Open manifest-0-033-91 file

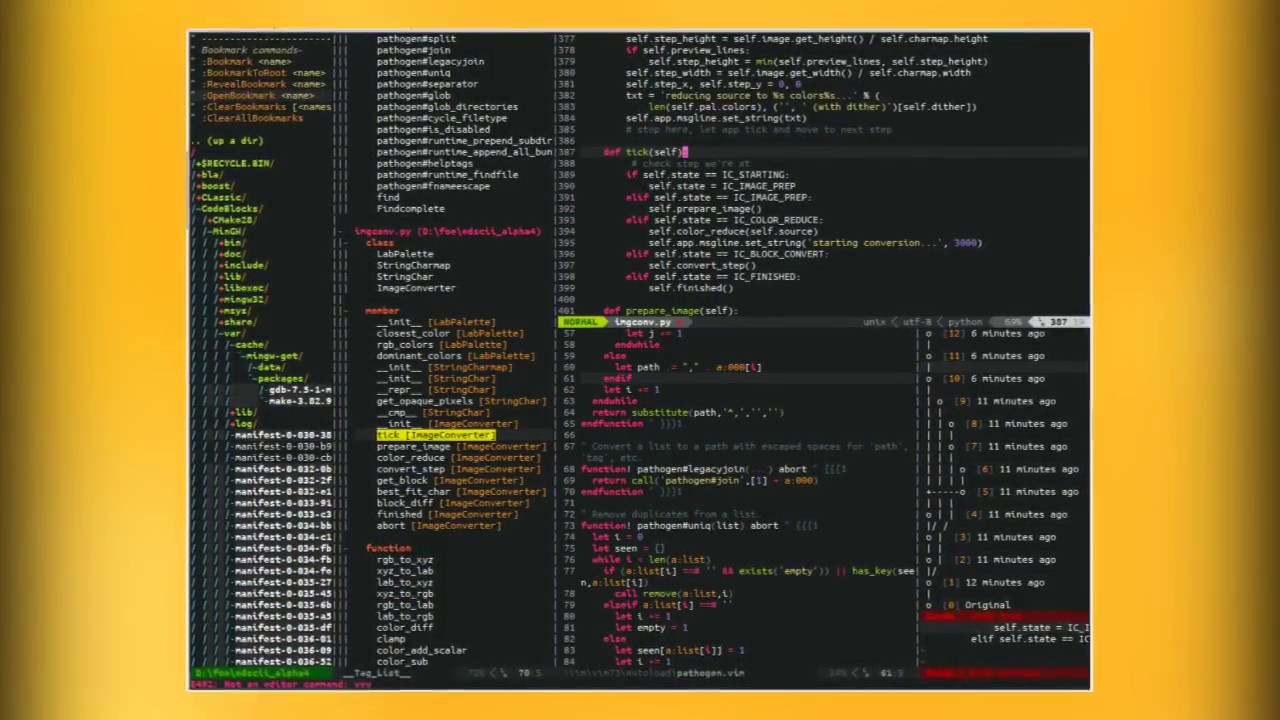[x=281, y=503]
